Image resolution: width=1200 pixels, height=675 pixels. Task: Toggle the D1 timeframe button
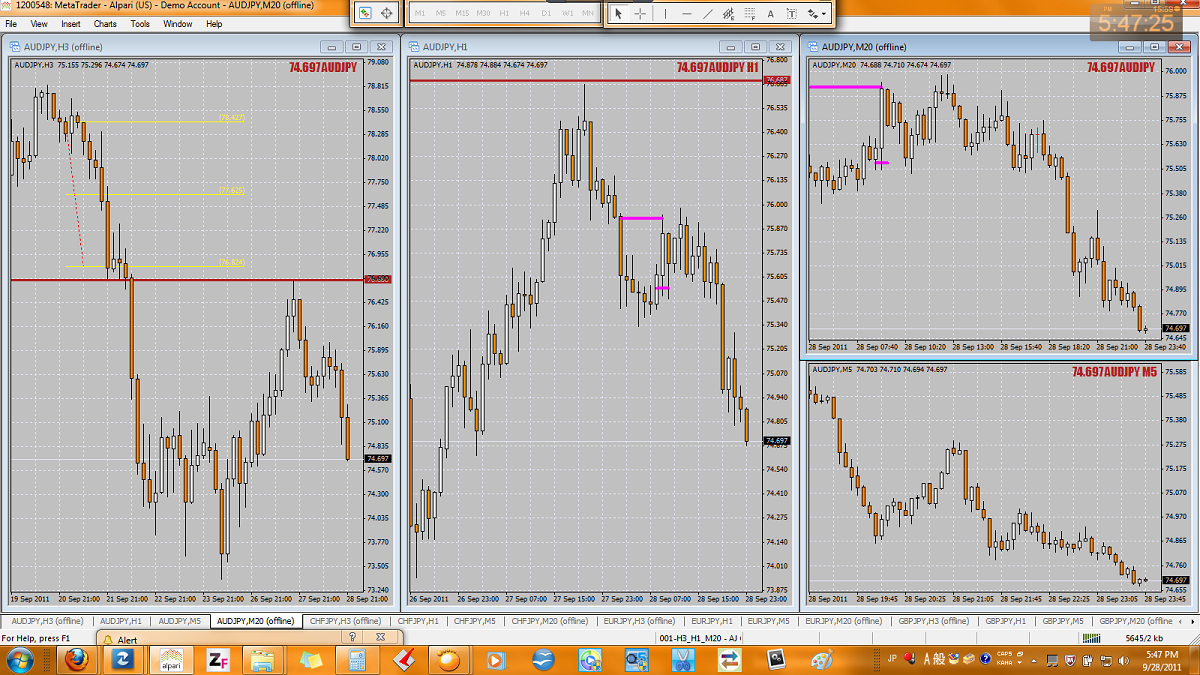tap(546, 14)
